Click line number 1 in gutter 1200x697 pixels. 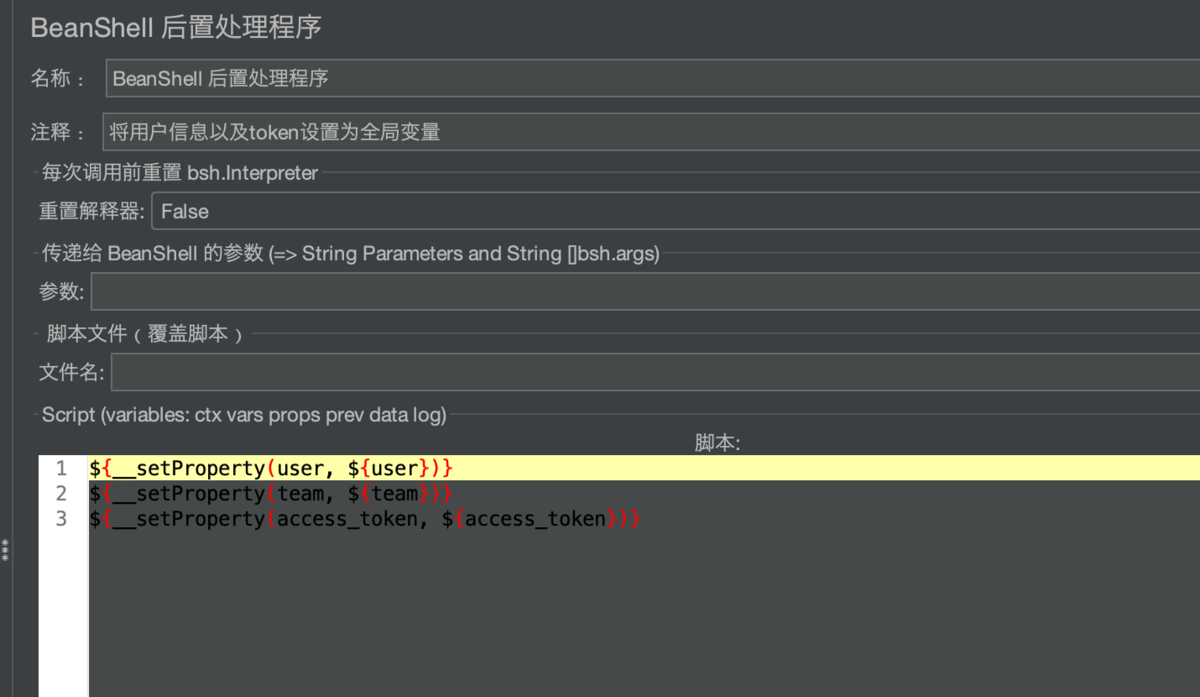(x=62, y=468)
